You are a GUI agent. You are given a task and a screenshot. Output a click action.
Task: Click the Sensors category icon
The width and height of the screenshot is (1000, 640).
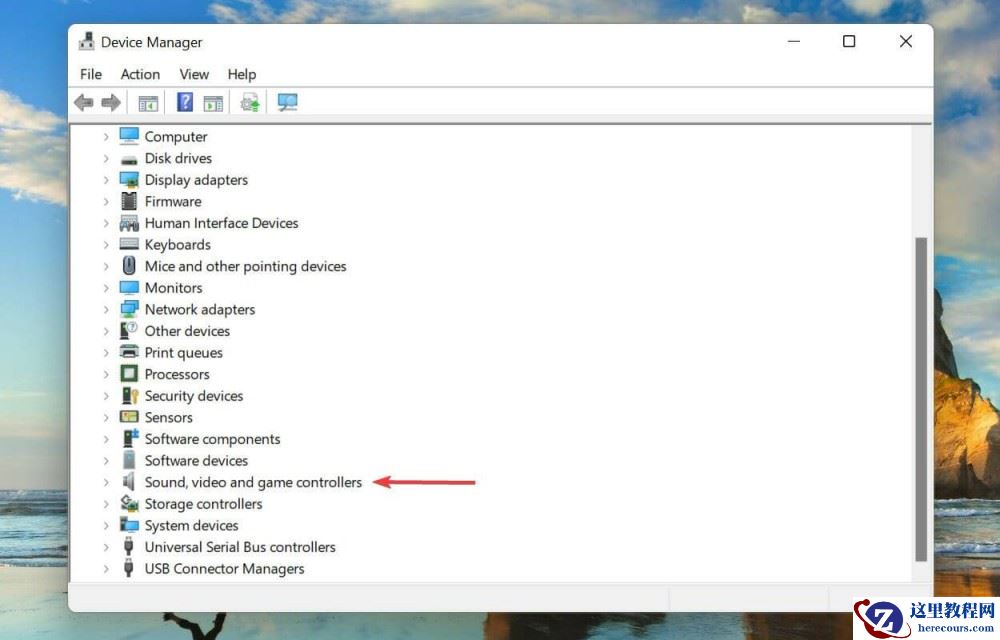point(129,417)
